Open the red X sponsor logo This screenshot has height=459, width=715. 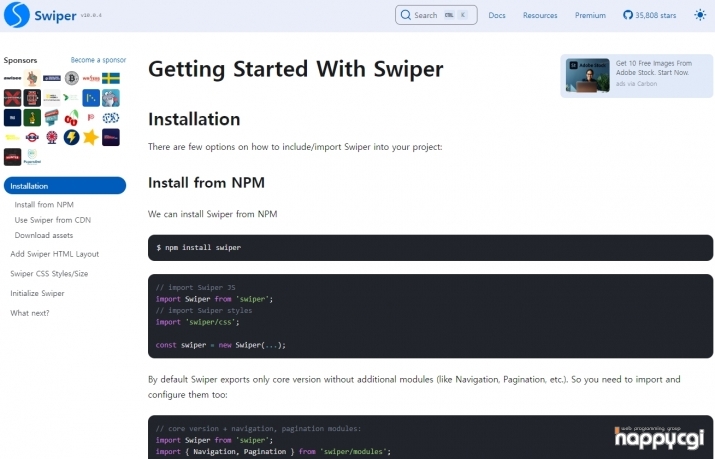[12, 98]
